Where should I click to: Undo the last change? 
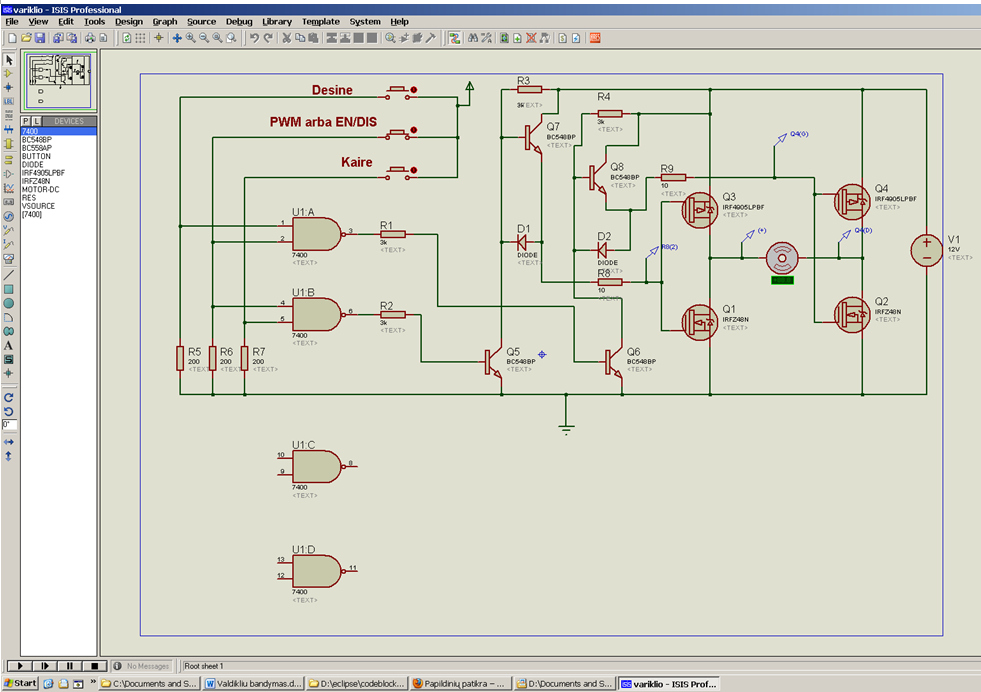[254, 38]
